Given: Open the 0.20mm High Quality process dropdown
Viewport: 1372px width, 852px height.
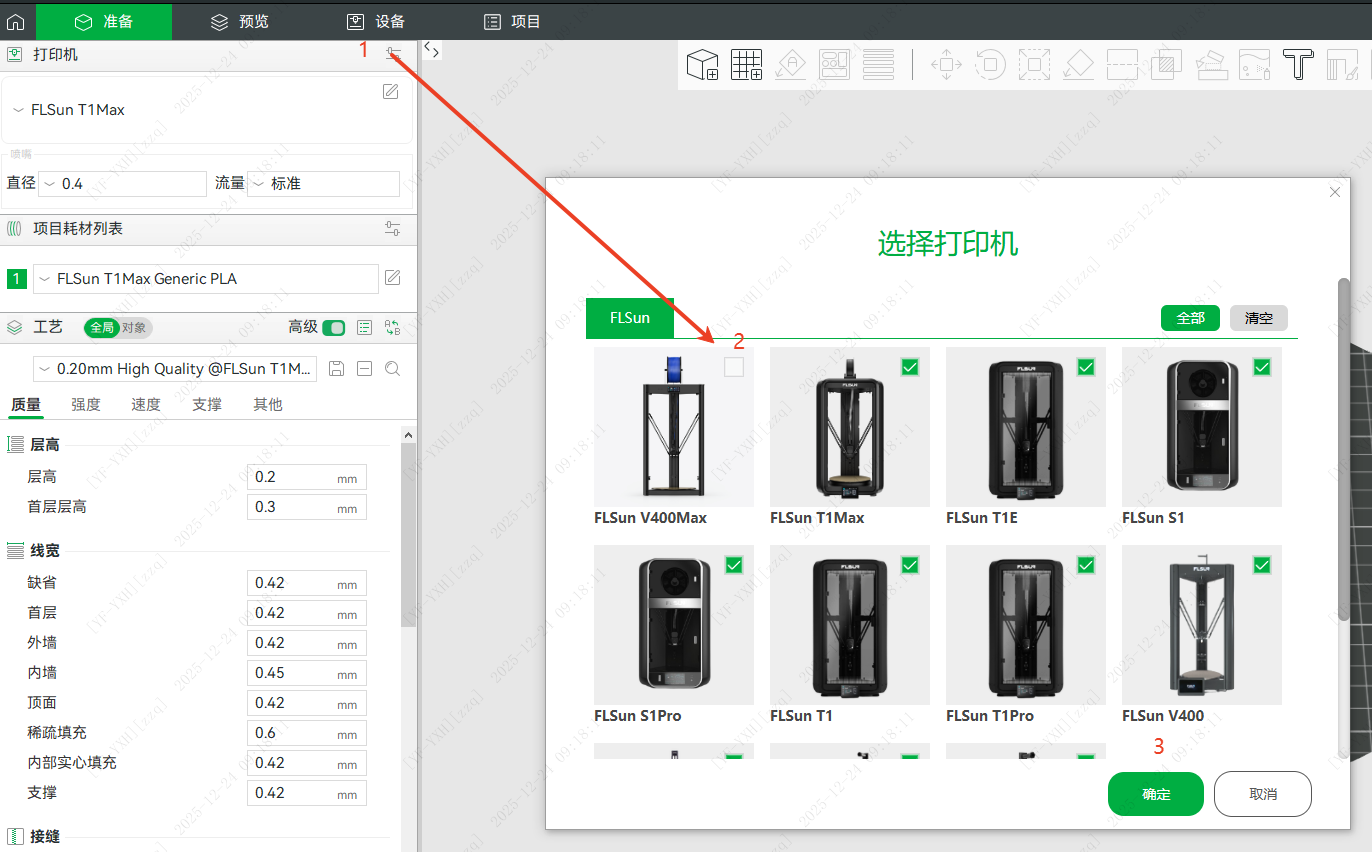Looking at the screenshot, I should [176, 369].
